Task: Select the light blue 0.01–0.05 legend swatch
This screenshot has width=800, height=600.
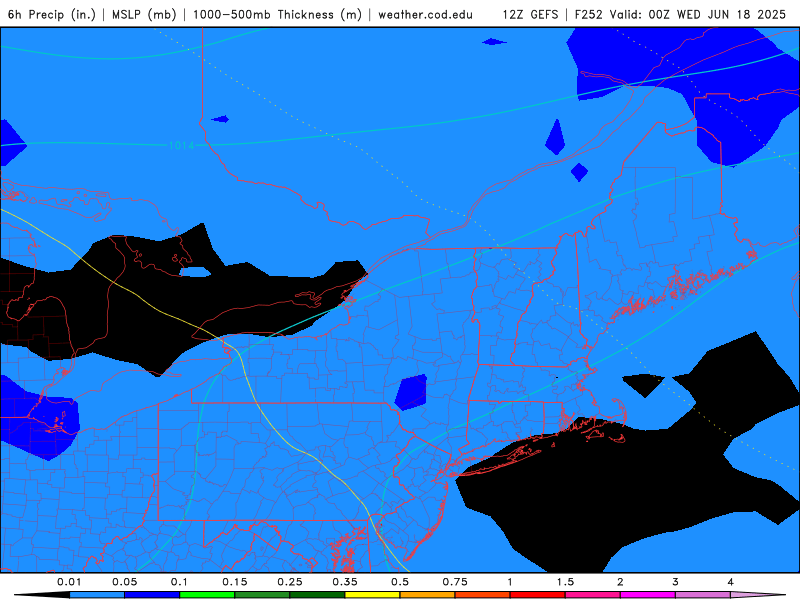Action: [x=97, y=595]
